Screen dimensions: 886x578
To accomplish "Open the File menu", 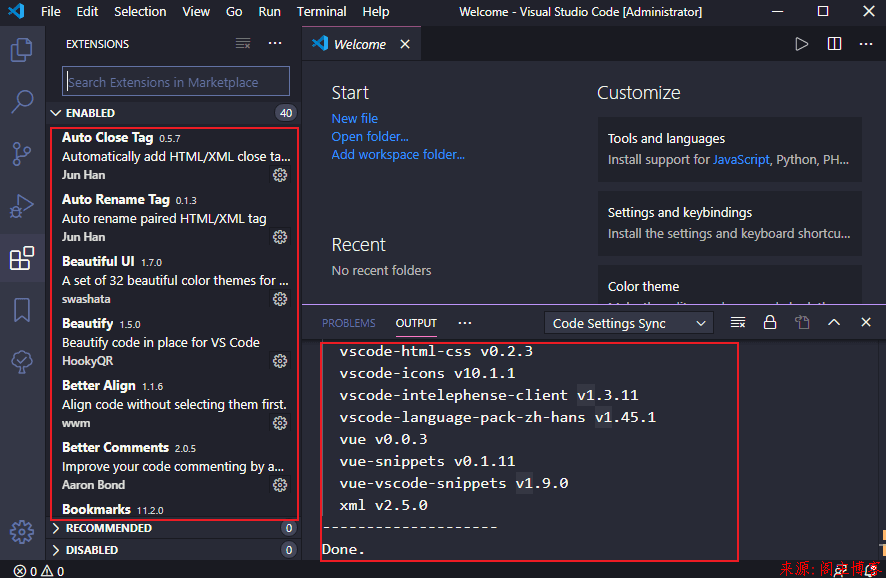I will (51, 12).
